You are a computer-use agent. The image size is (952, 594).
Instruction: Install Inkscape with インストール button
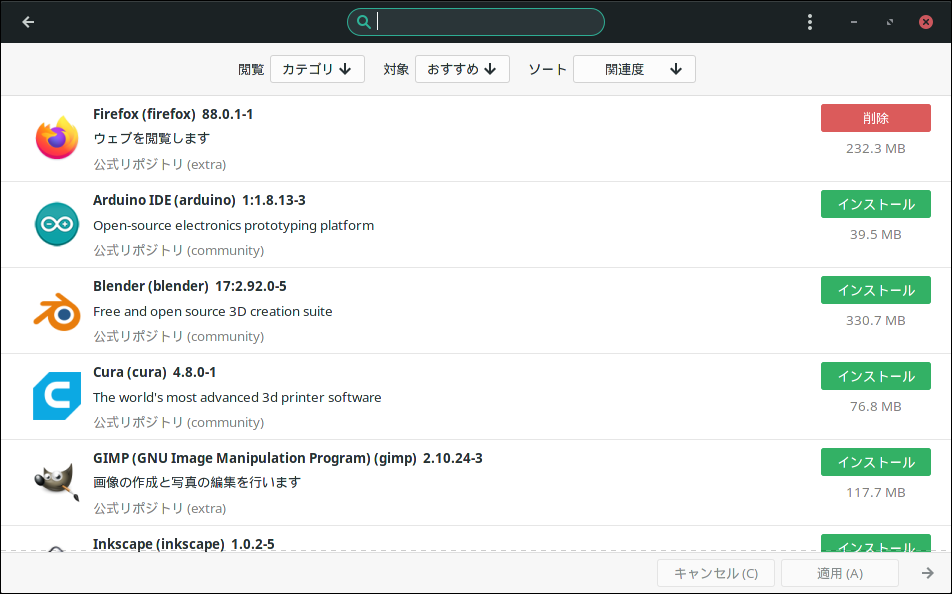(876, 543)
